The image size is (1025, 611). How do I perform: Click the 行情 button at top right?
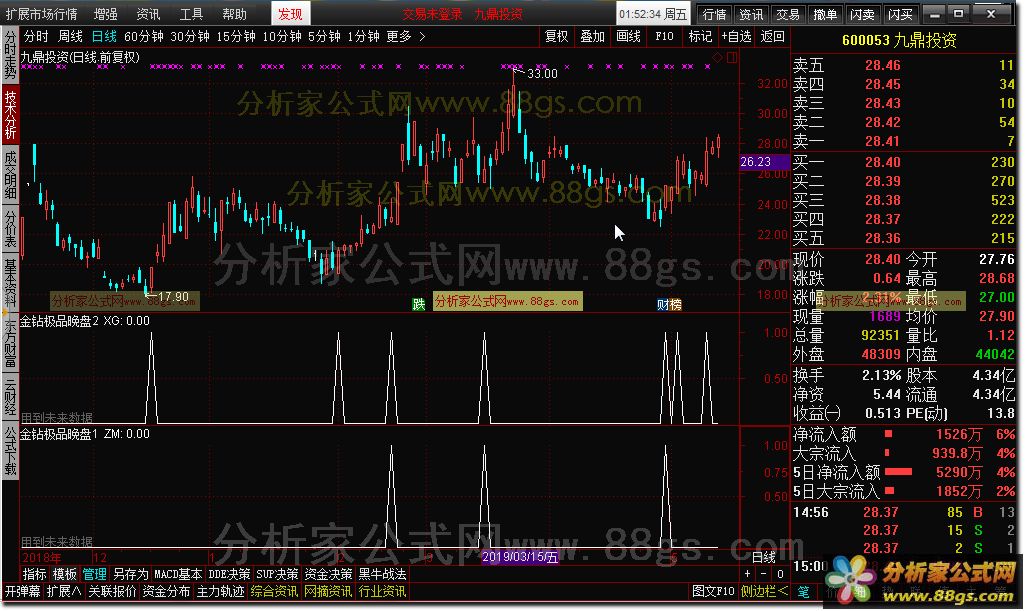click(714, 14)
